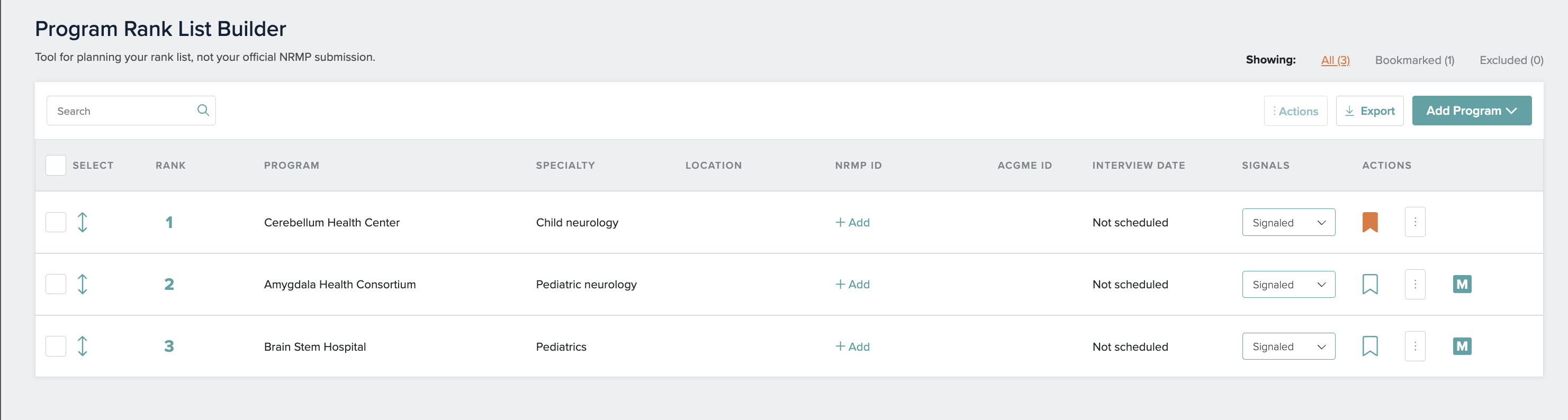The width and height of the screenshot is (1568, 420).
Task: Click rank number 3
Action: point(169,346)
